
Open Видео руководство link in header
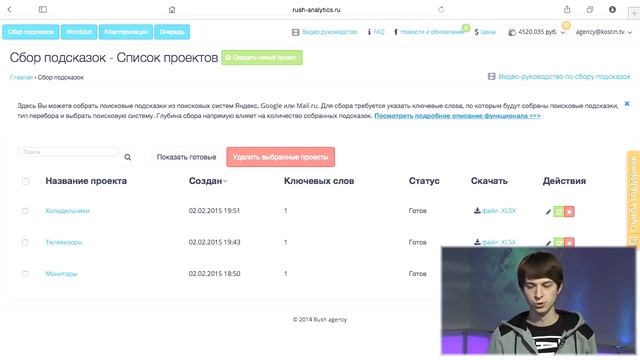click(324, 32)
